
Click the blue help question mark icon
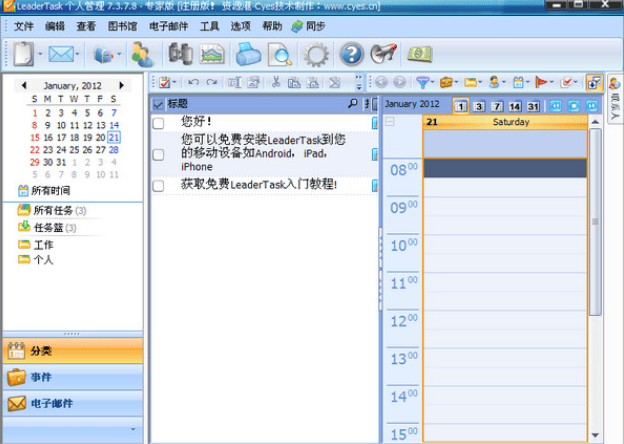point(351,54)
